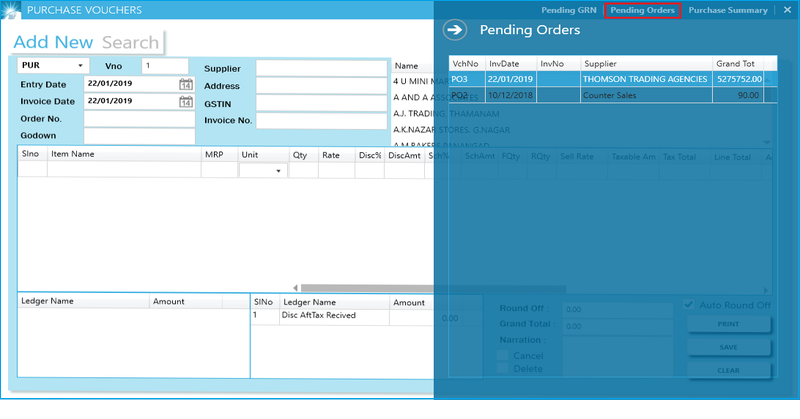Screen dimensions: 800x419
Task: Open the Purchase Summary panel
Action: point(728,10)
